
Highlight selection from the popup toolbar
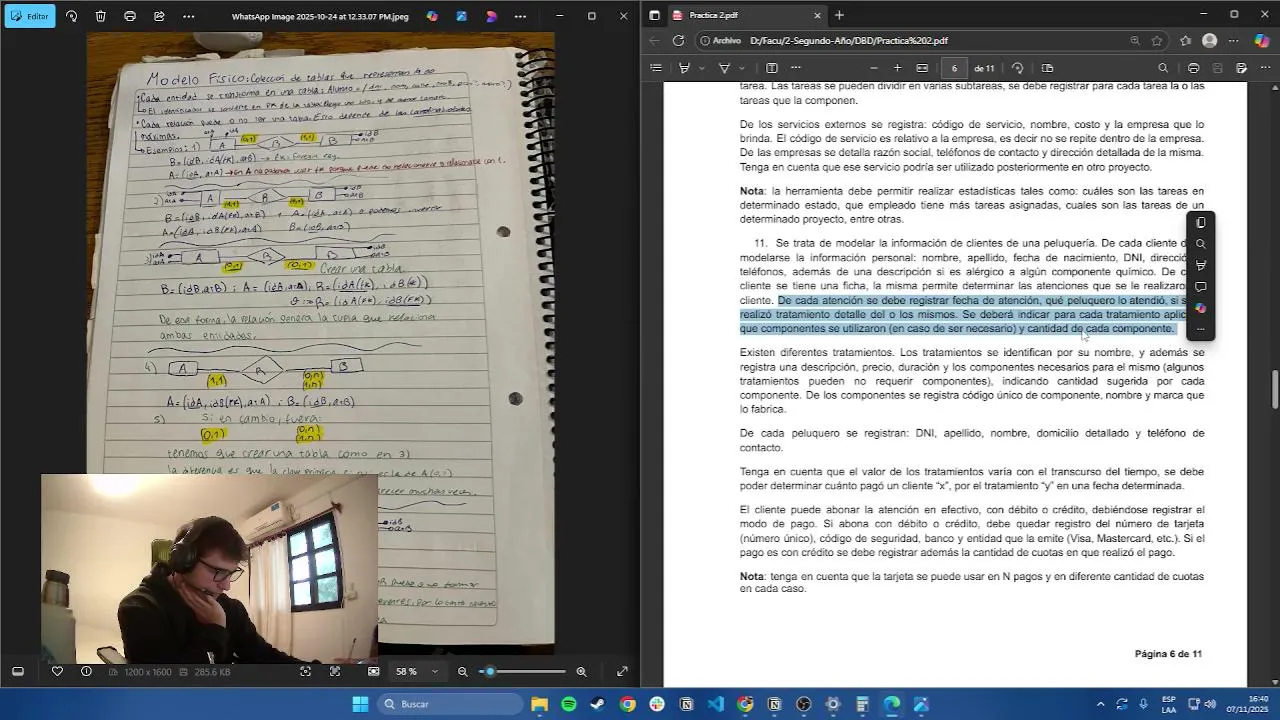[x=1201, y=265]
